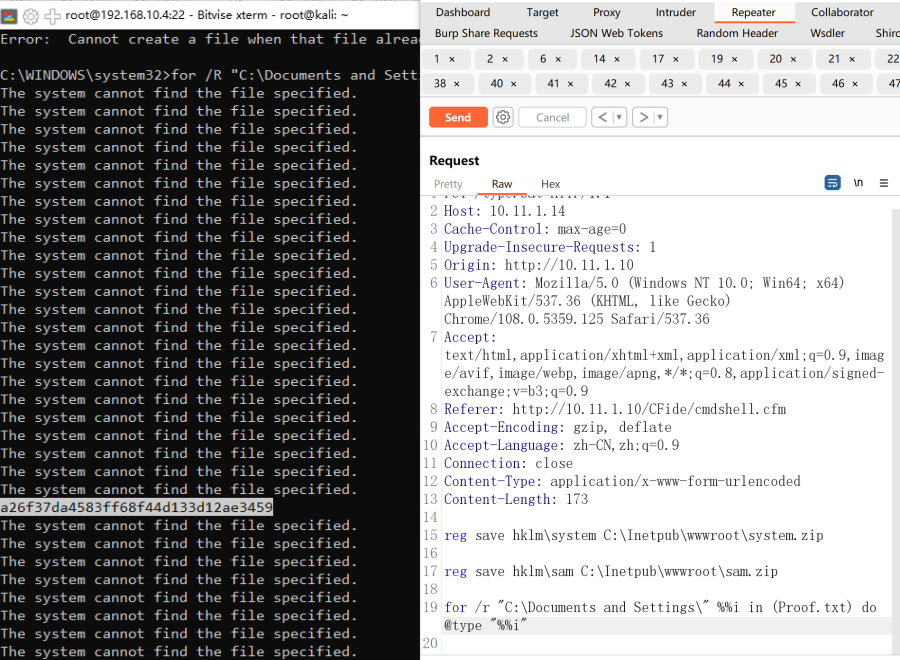This screenshot has width=900, height=660.
Task: Open the Intruder tab
Action: (x=676, y=12)
